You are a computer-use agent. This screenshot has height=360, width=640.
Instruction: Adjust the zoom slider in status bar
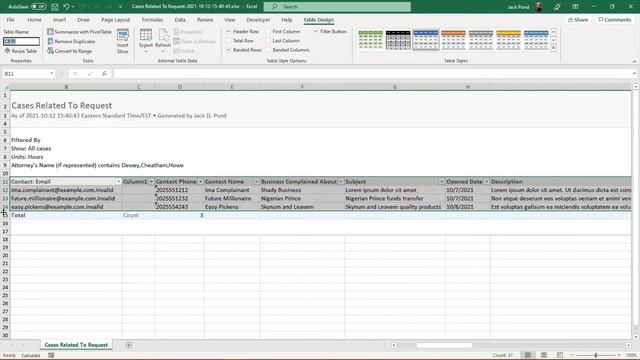[x=596, y=355]
